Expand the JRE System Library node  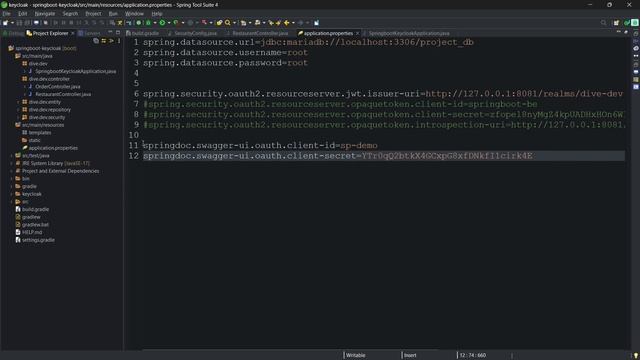pos(11,163)
